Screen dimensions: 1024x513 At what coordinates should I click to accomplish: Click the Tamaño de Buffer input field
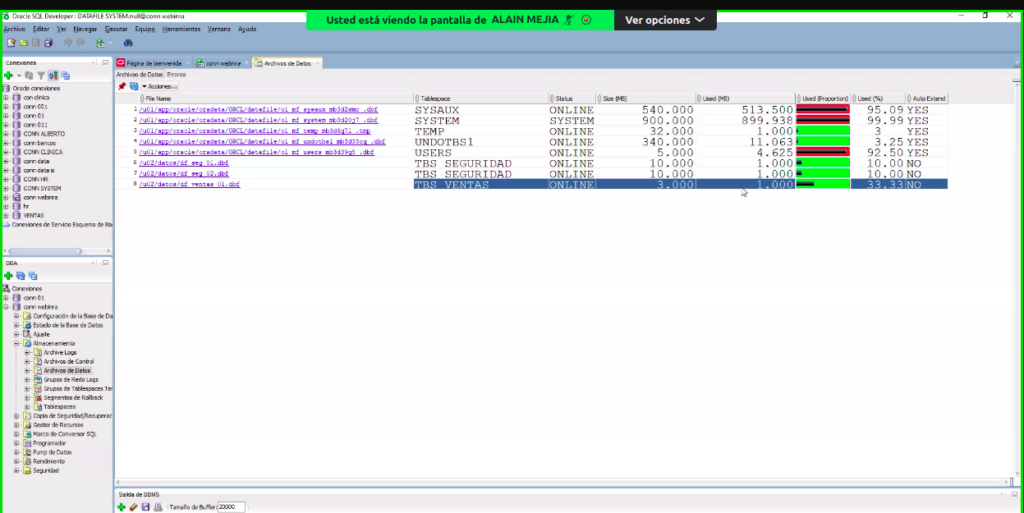point(230,507)
